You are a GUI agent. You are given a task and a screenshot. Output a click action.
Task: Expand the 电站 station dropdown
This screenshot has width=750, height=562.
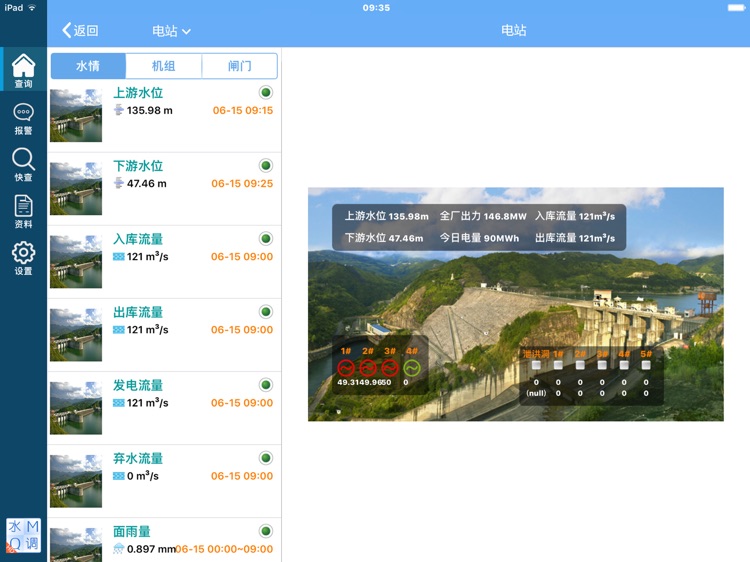click(x=171, y=31)
